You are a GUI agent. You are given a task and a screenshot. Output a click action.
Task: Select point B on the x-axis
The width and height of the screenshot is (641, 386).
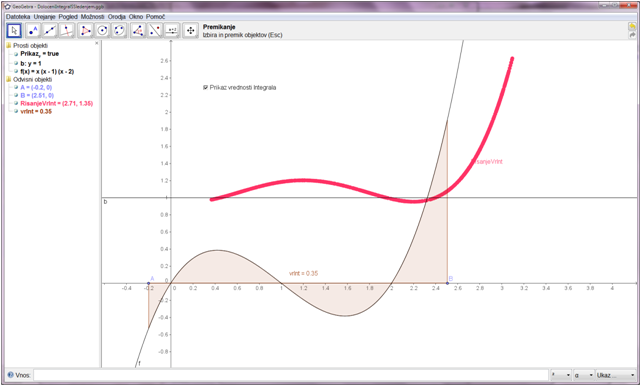(x=448, y=283)
